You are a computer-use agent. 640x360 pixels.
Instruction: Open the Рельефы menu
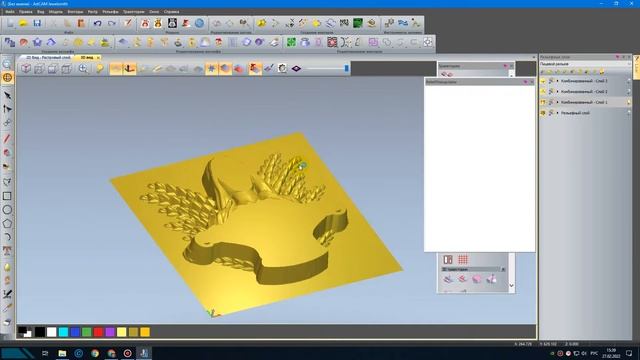110,12
